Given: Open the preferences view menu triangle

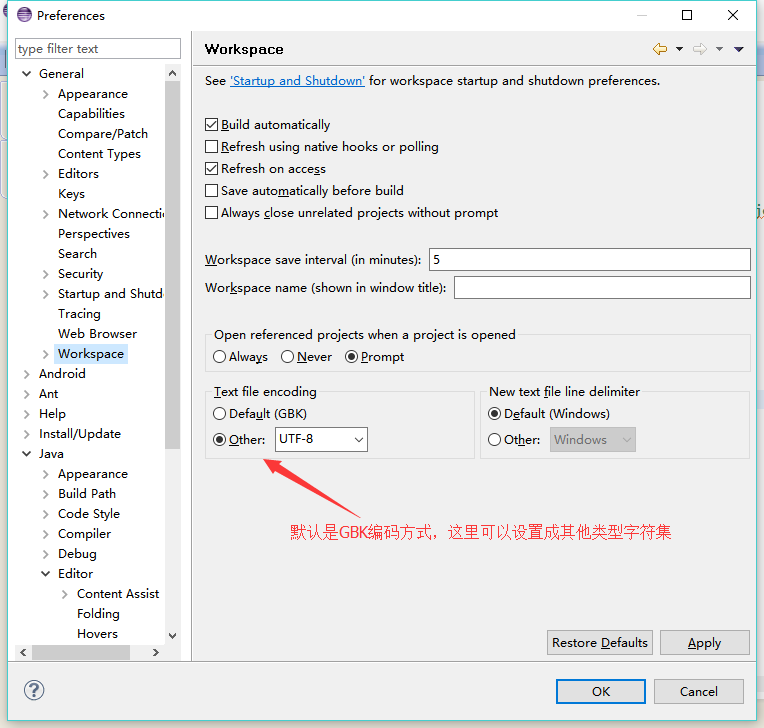Looking at the screenshot, I should pos(739,49).
